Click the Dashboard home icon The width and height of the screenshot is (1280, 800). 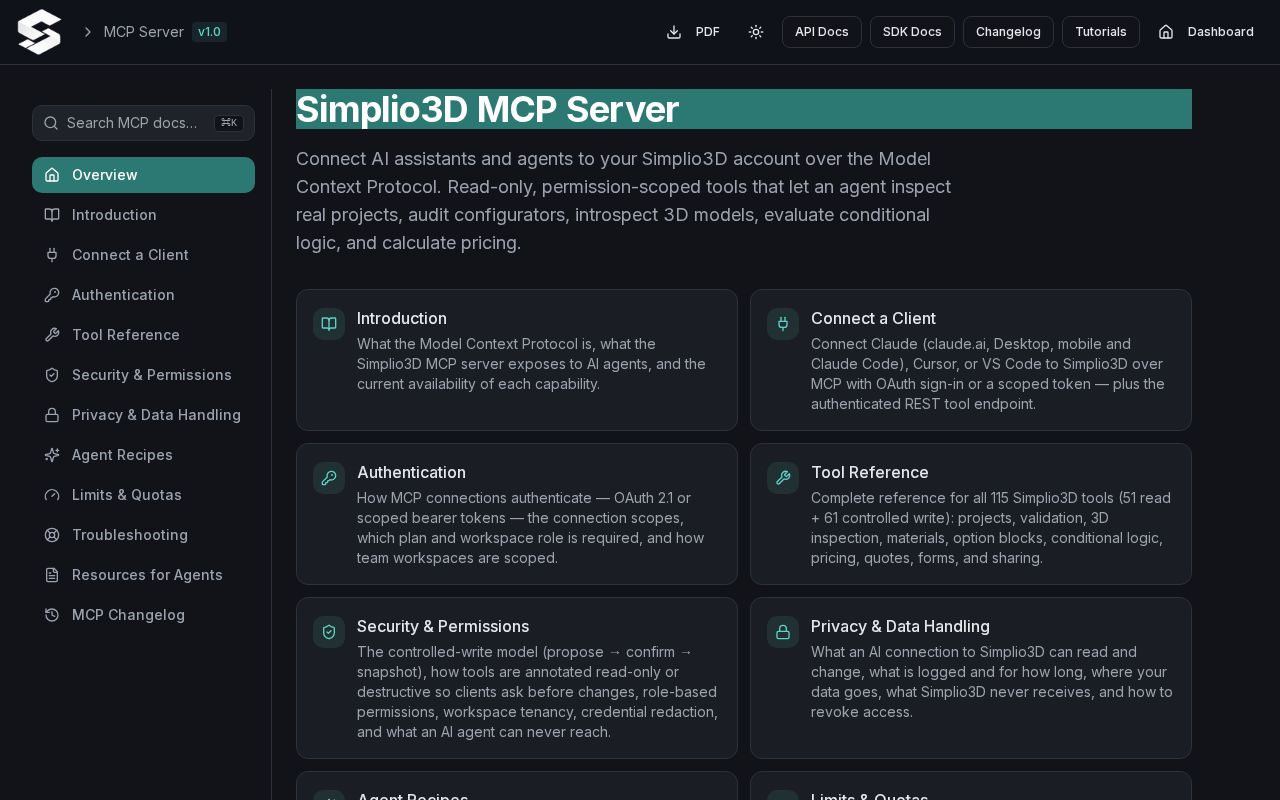coord(1166,32)
